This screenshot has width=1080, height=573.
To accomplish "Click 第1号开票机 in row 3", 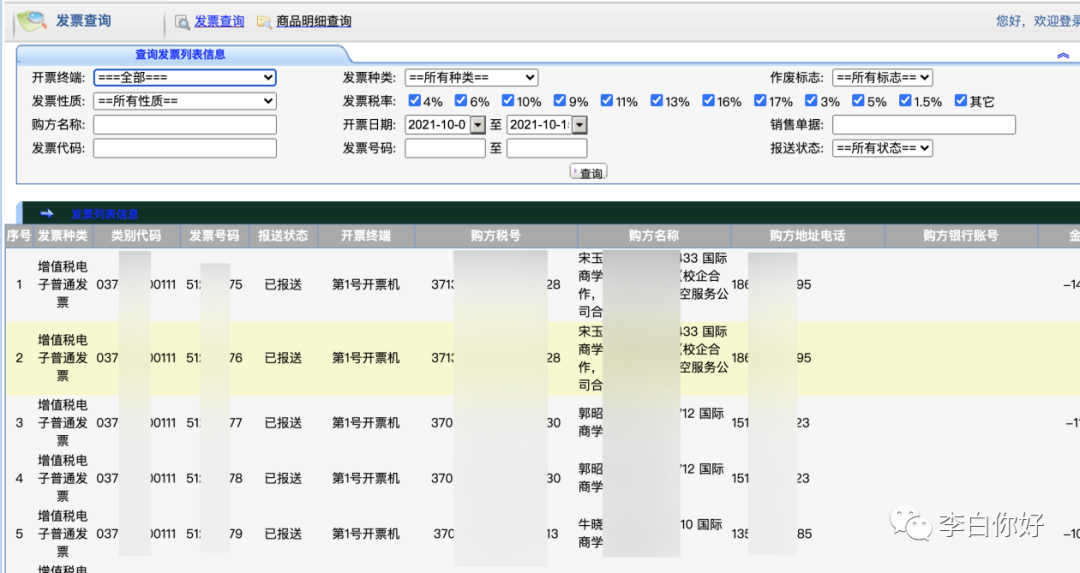I will click(x=366, y=423).
